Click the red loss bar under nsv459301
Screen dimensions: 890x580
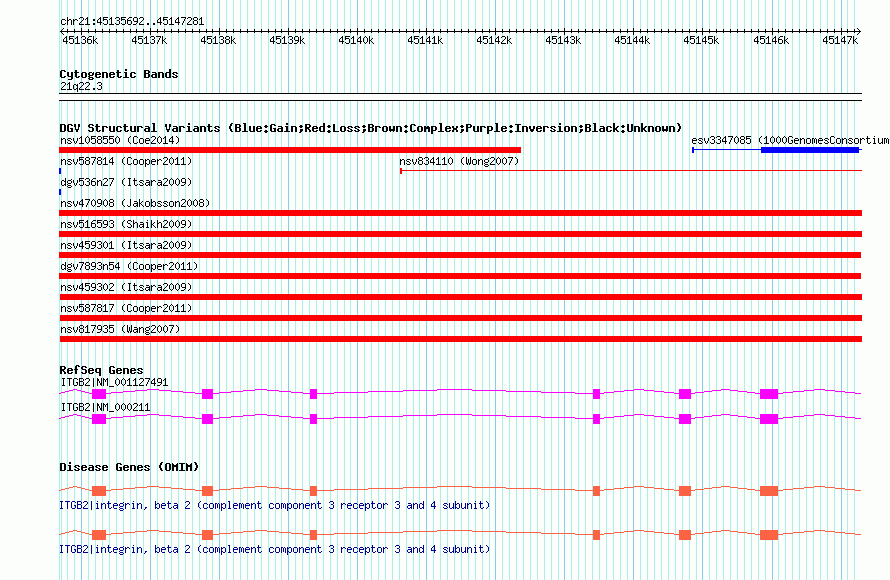click(x=460, y=255)
